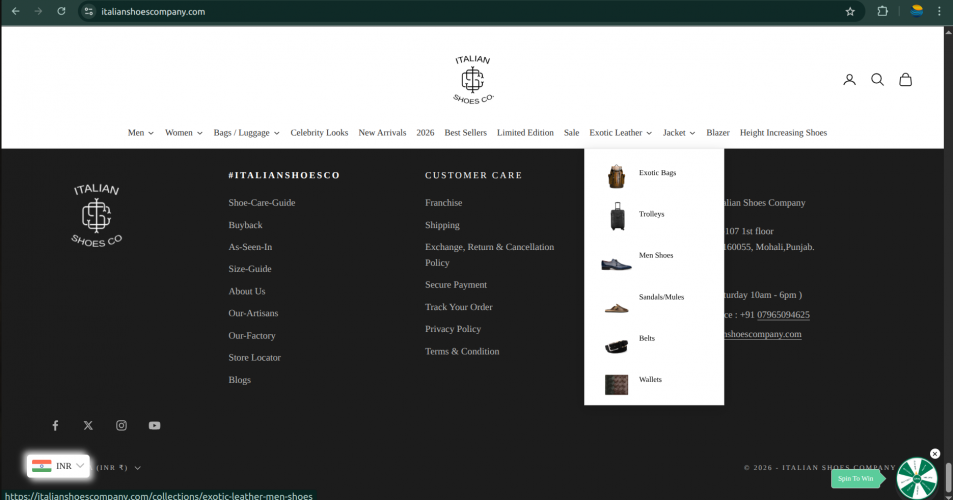Open the Blazer menu item
953x500 pixels.
[718, 132]
